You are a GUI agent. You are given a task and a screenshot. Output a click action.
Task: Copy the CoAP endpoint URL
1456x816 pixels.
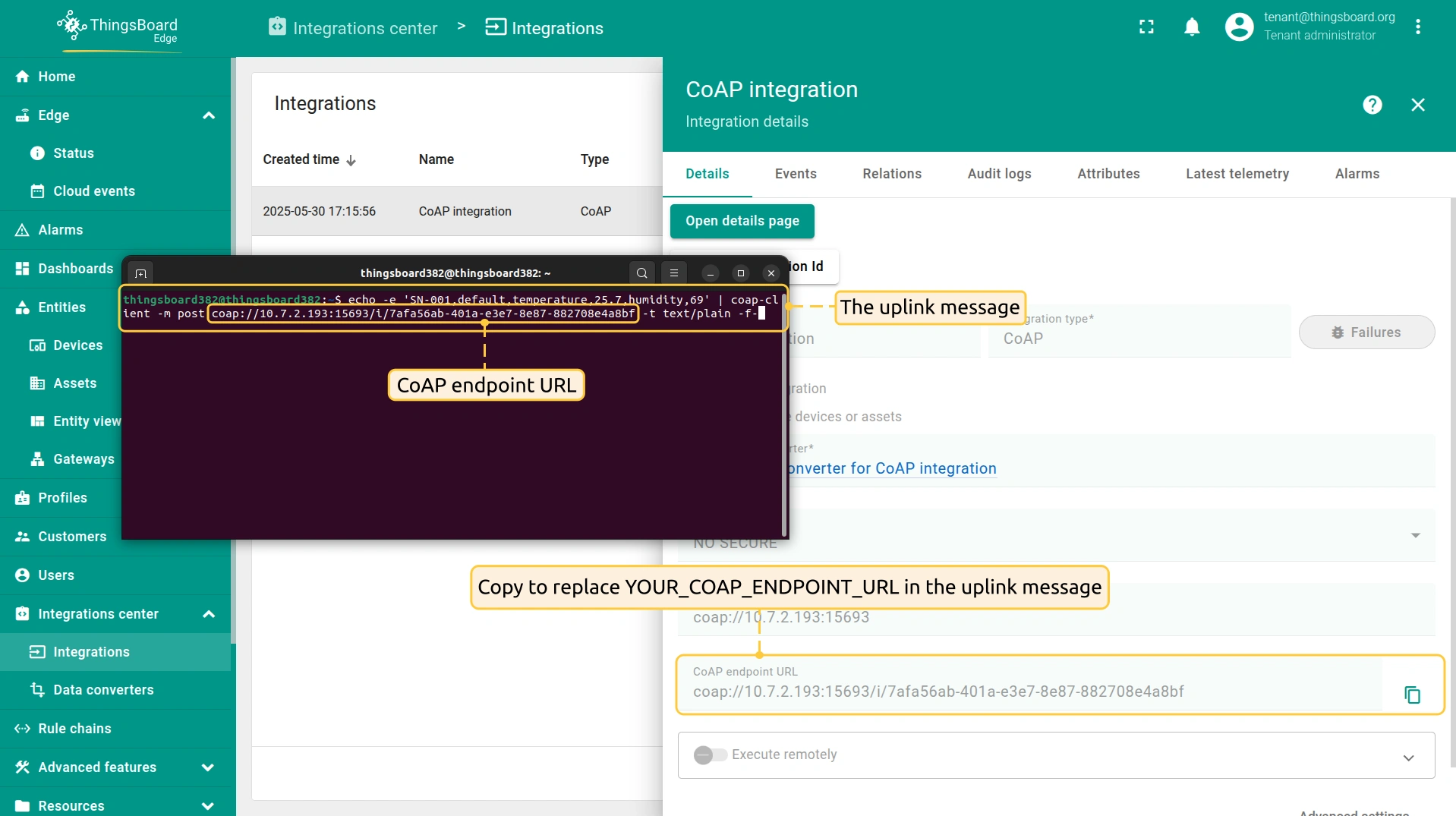pyautogui.click(x=1411, y=695)
